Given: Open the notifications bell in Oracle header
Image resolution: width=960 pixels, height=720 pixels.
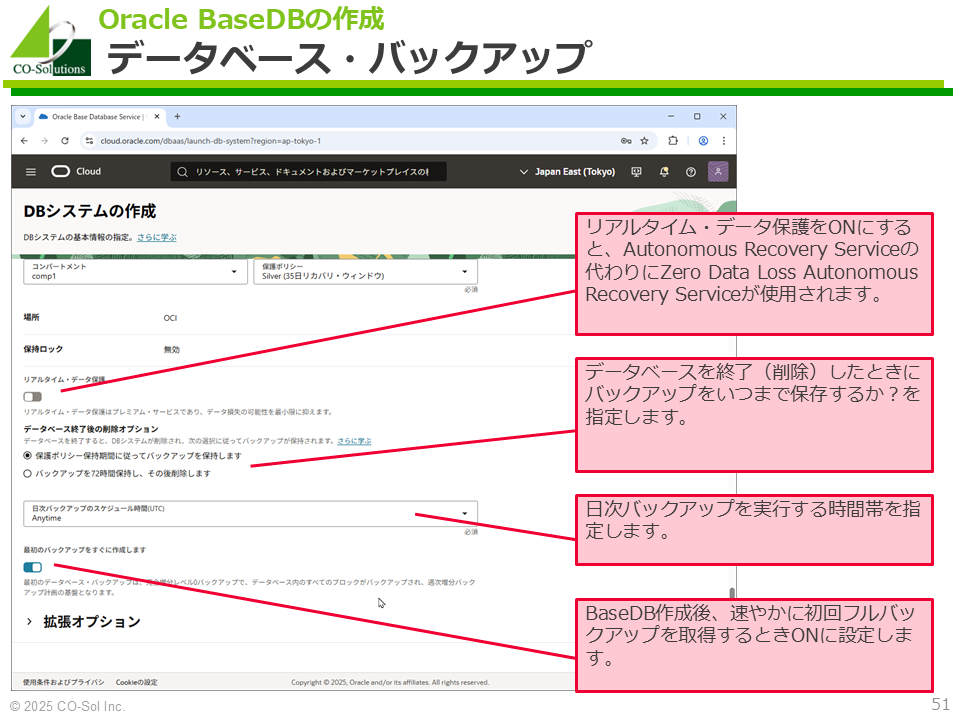Looking at the screenshot, I should pos(664,172).
